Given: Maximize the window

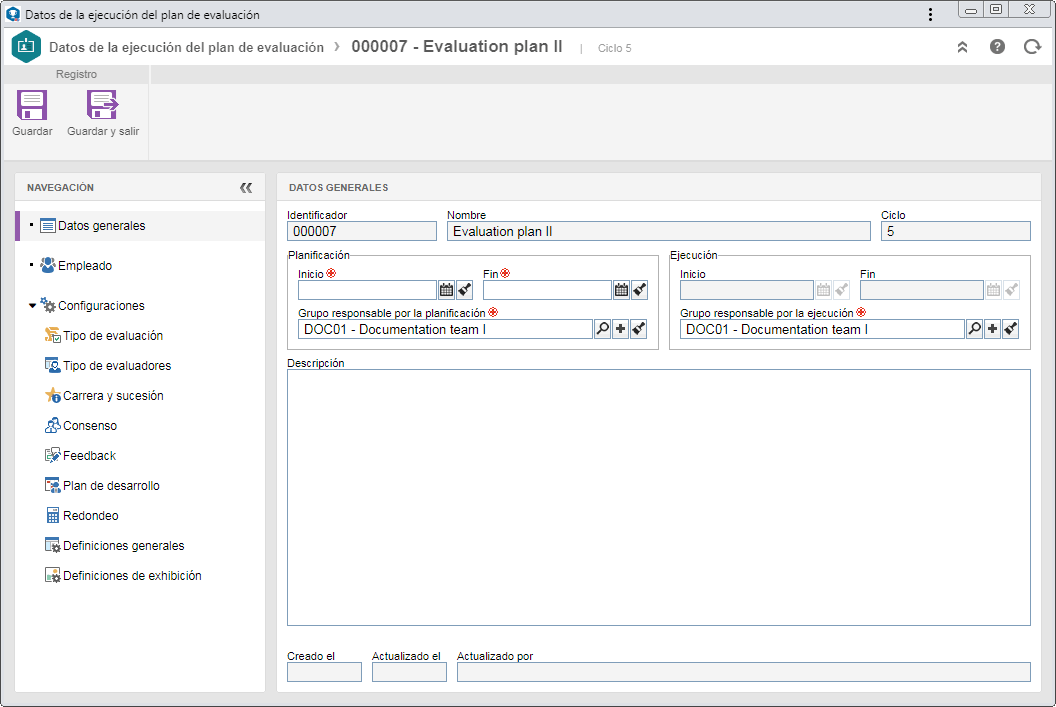Looking at the screenshot, I should 996,9.
